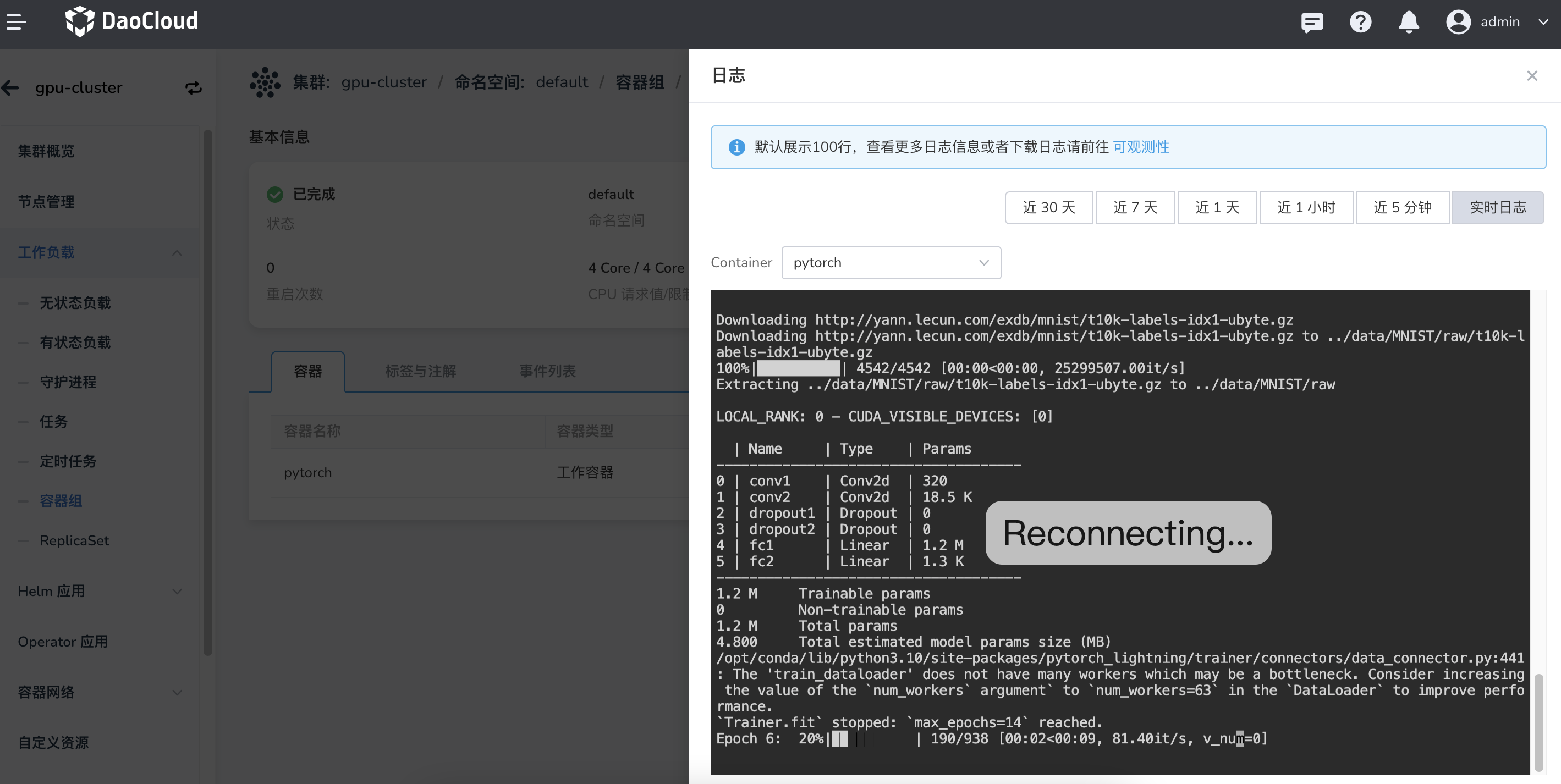Screen dimensions: 1561x784
Task: Open 无状态负载 in the sidebar
Action: (x=75, y=302)
